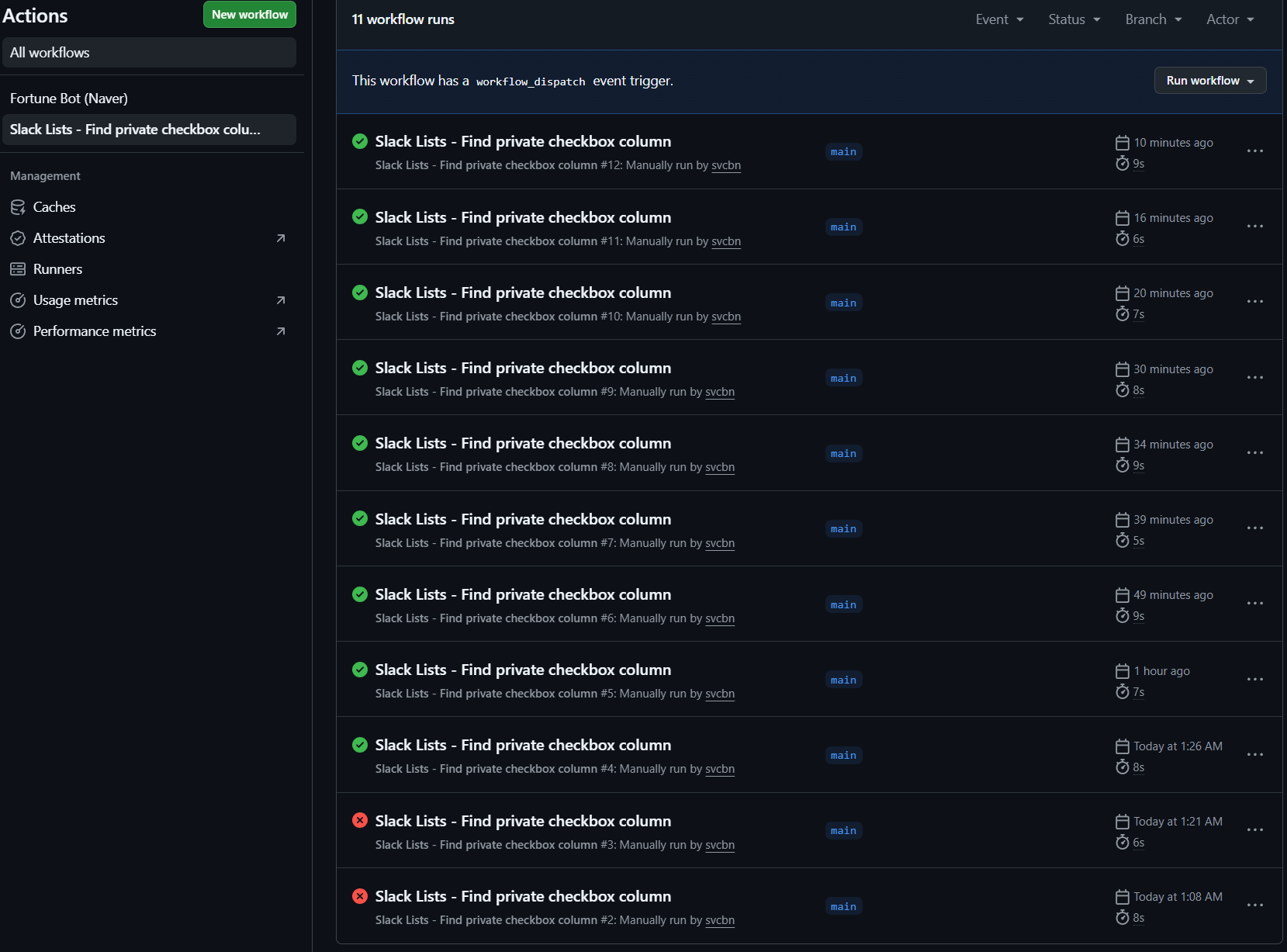1287x952 pixels.
Task: Open the kebab menu for run #5
Action: tap(1254, 680)
